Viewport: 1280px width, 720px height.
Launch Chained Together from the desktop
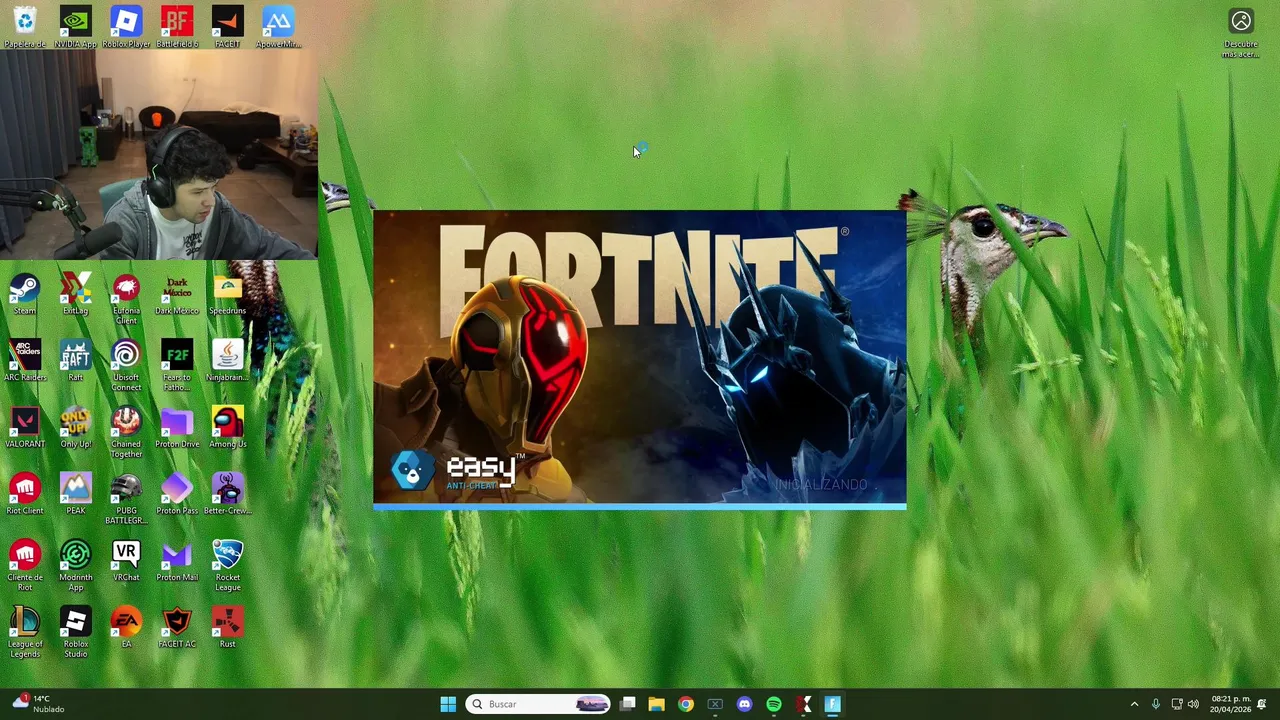click(x=126, y=433)
